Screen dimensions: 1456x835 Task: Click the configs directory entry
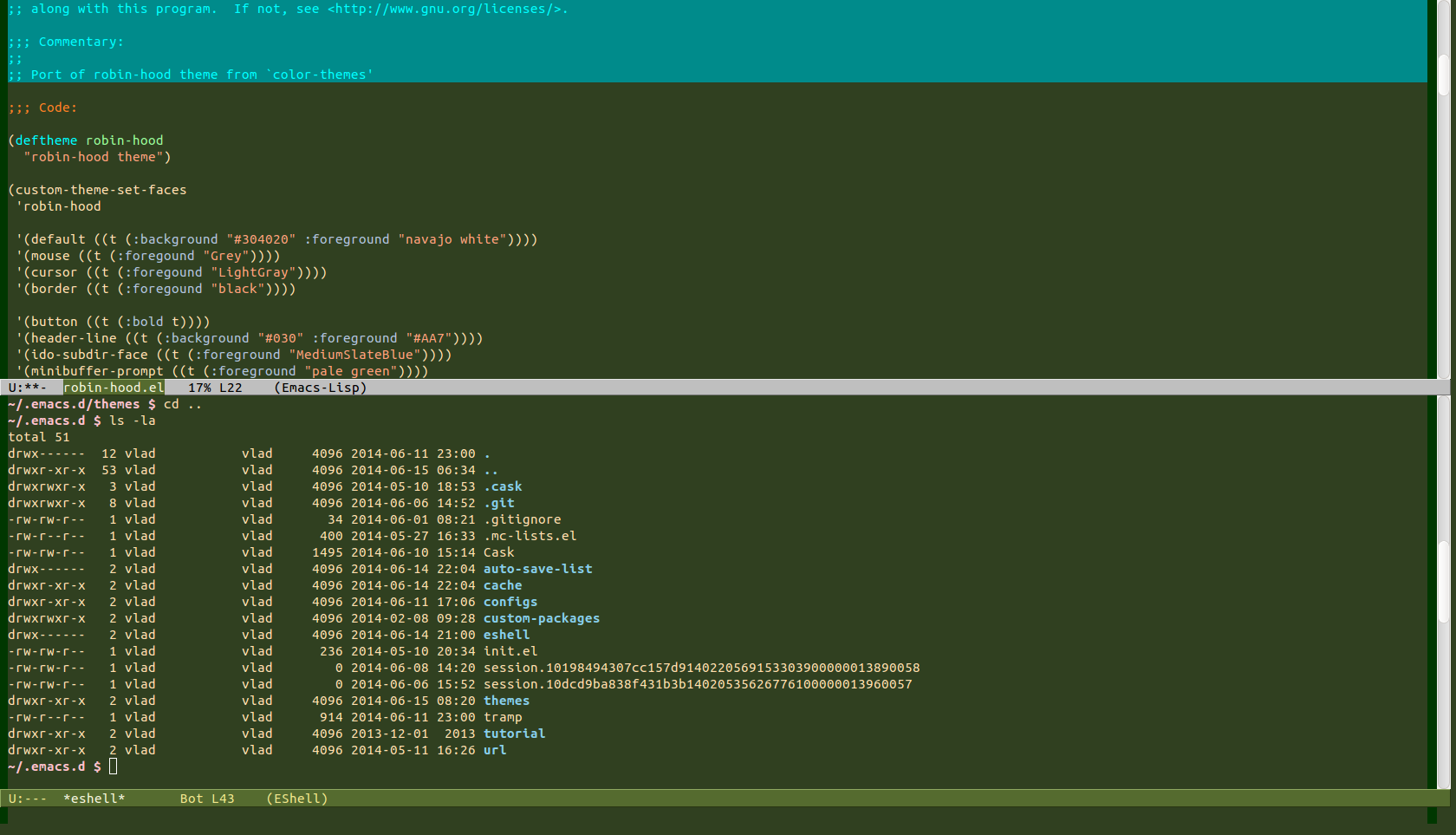tap(510, 602)
